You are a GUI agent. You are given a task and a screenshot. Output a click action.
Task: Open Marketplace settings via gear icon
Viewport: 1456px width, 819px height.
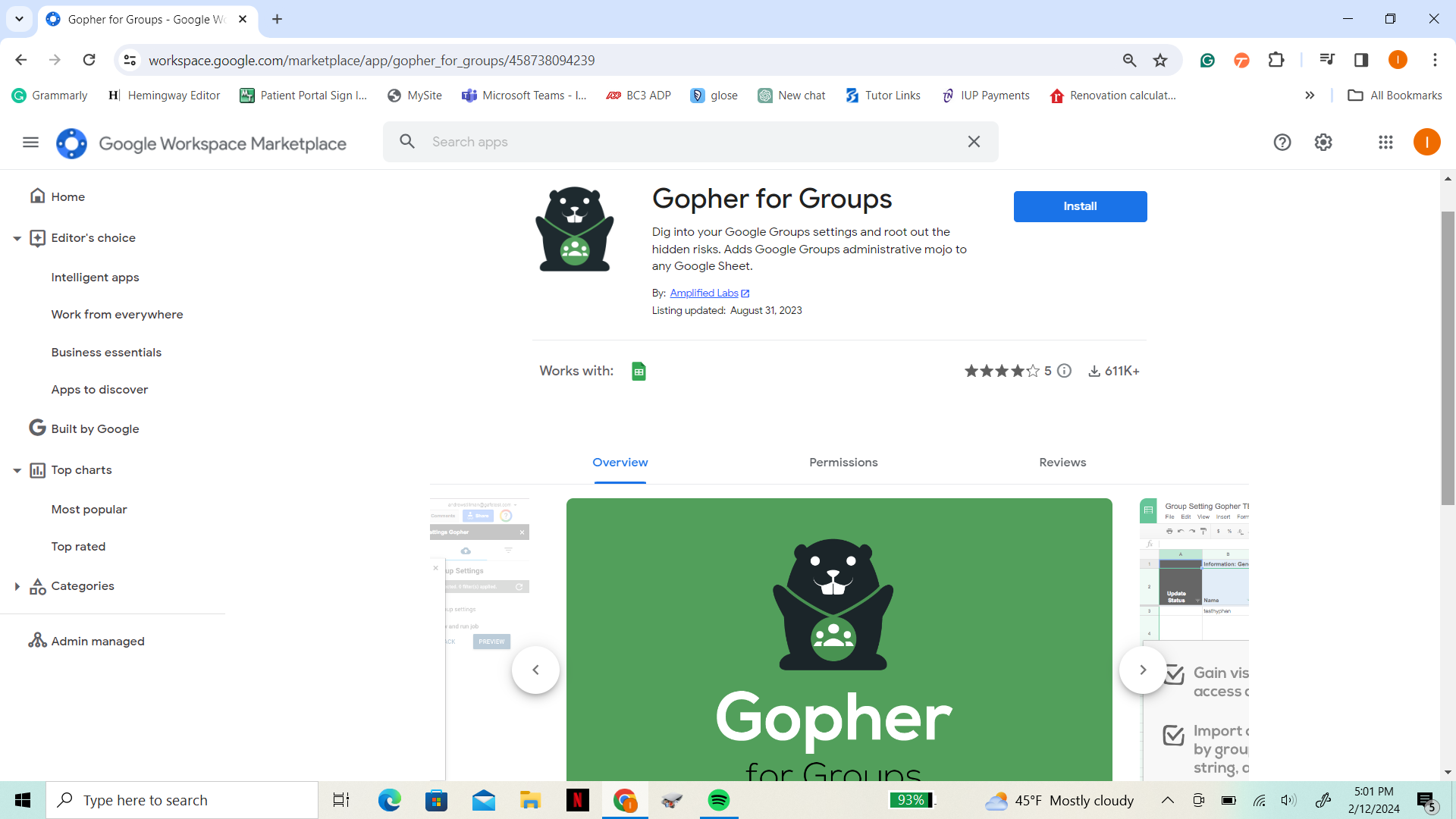(1323, 142)
